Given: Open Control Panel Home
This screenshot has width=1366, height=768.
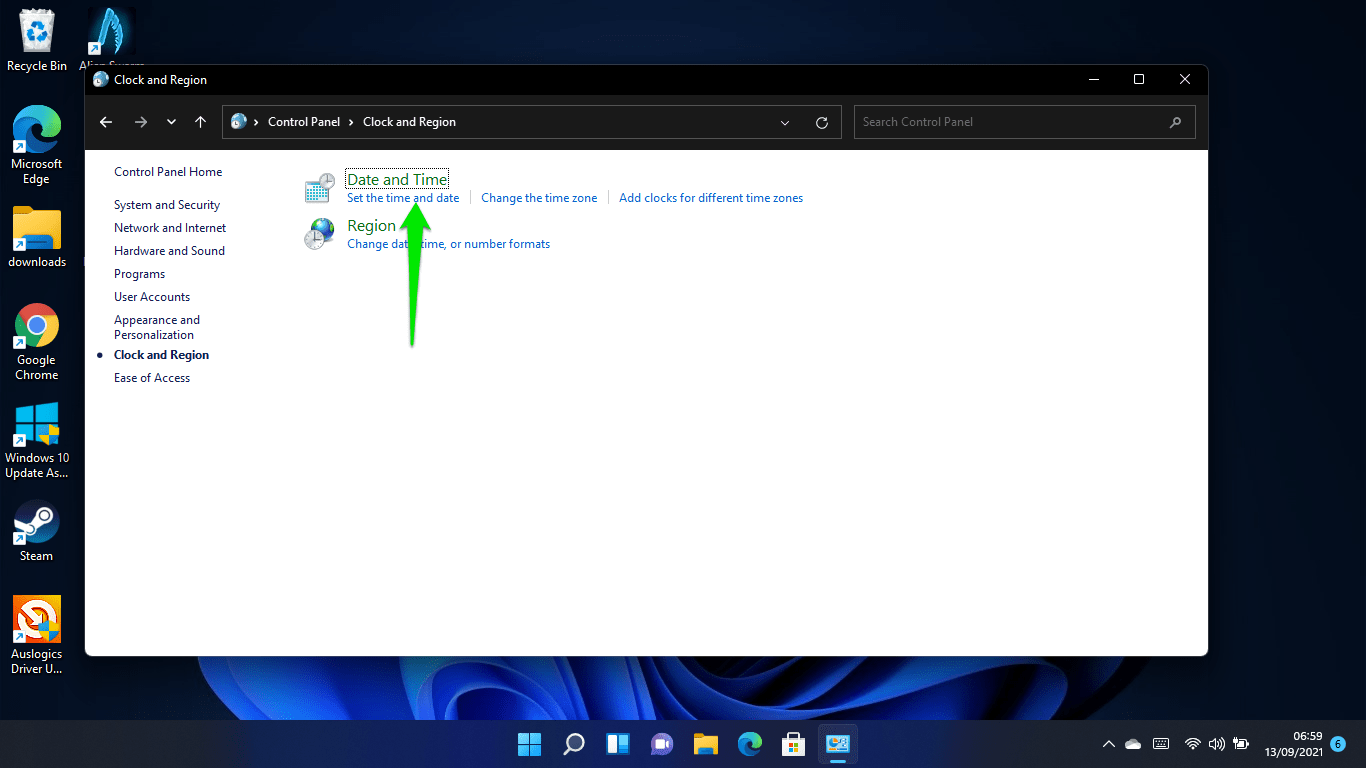Looking at the screenshot, I should point(168,172).
